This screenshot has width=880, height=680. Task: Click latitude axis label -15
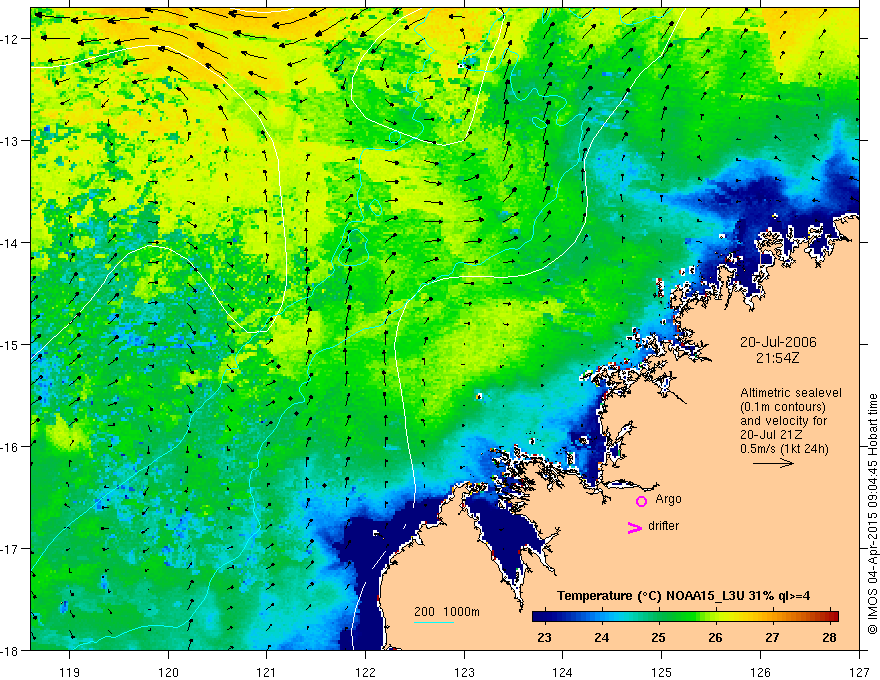point(10,345)
